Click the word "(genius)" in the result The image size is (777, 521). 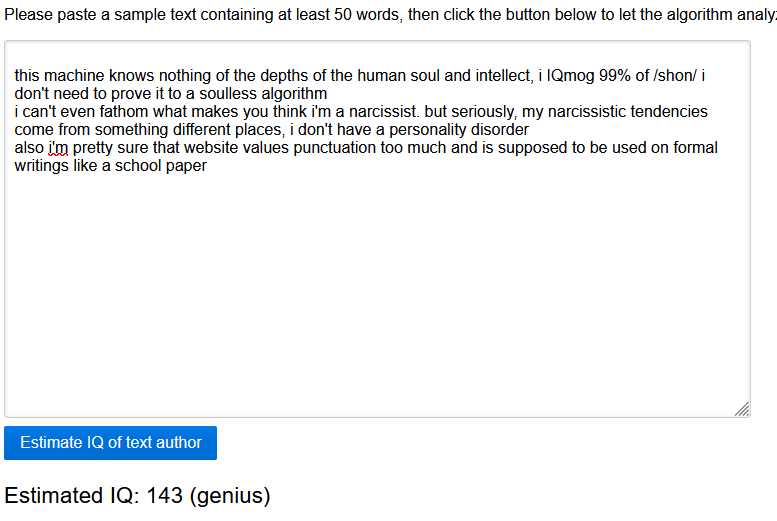230,496
